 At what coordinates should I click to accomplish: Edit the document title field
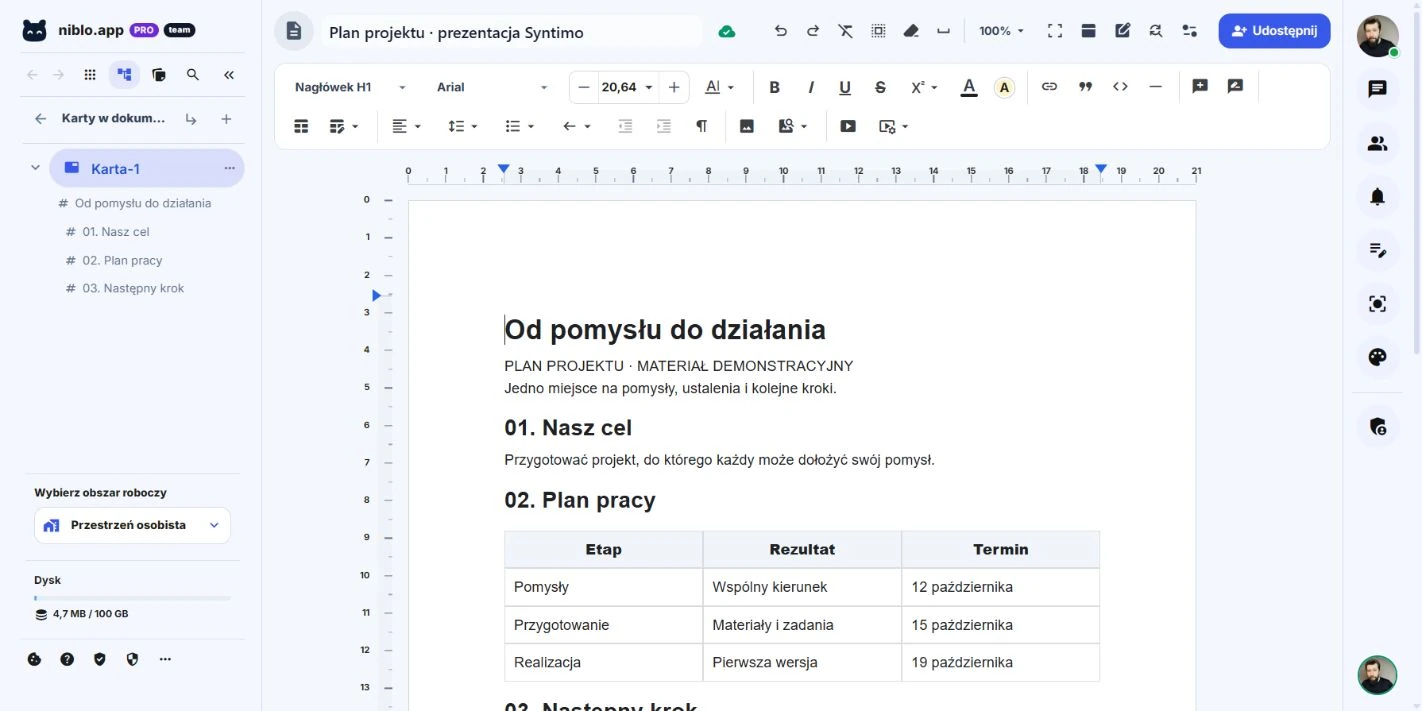[x=511, y=32]
